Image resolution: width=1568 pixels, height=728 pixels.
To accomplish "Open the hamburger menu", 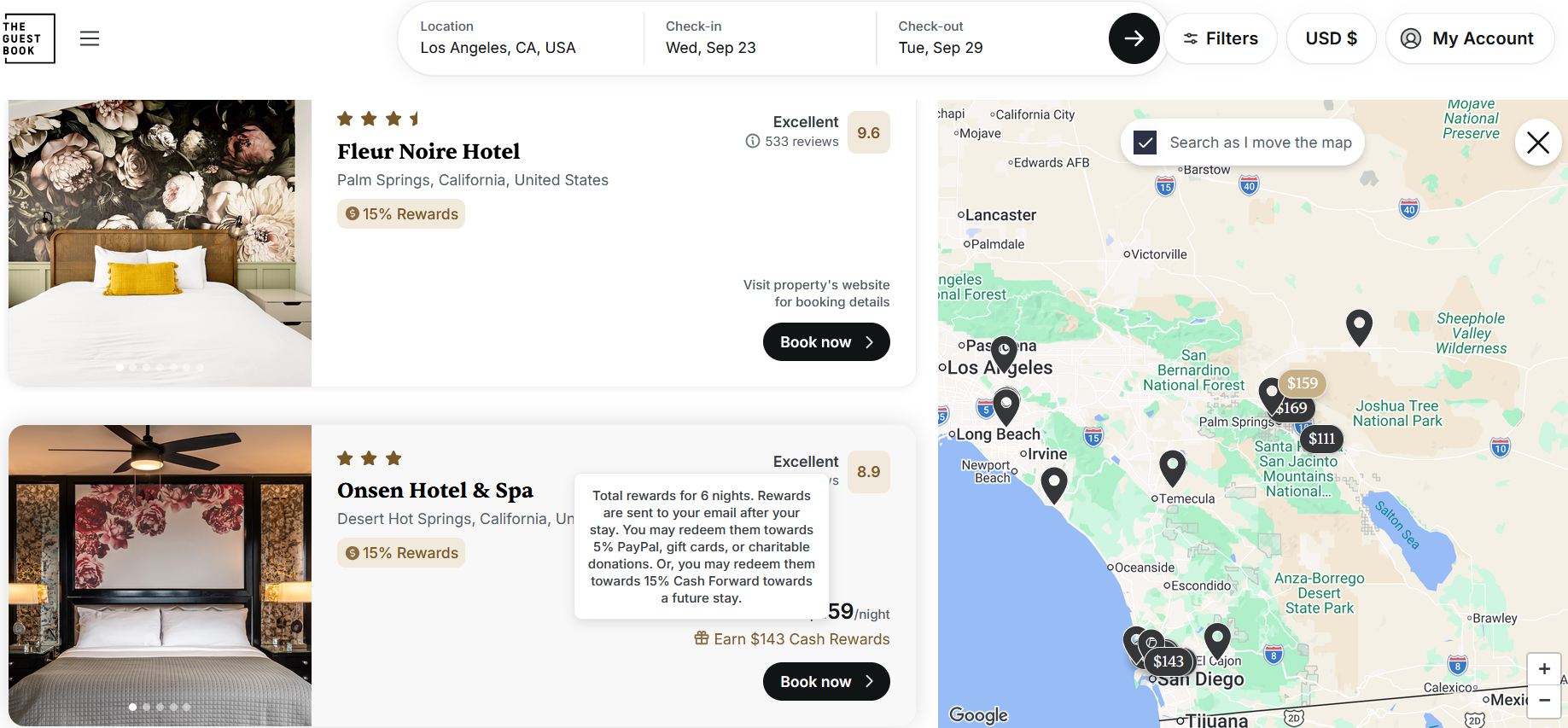I will pos(90,38).
